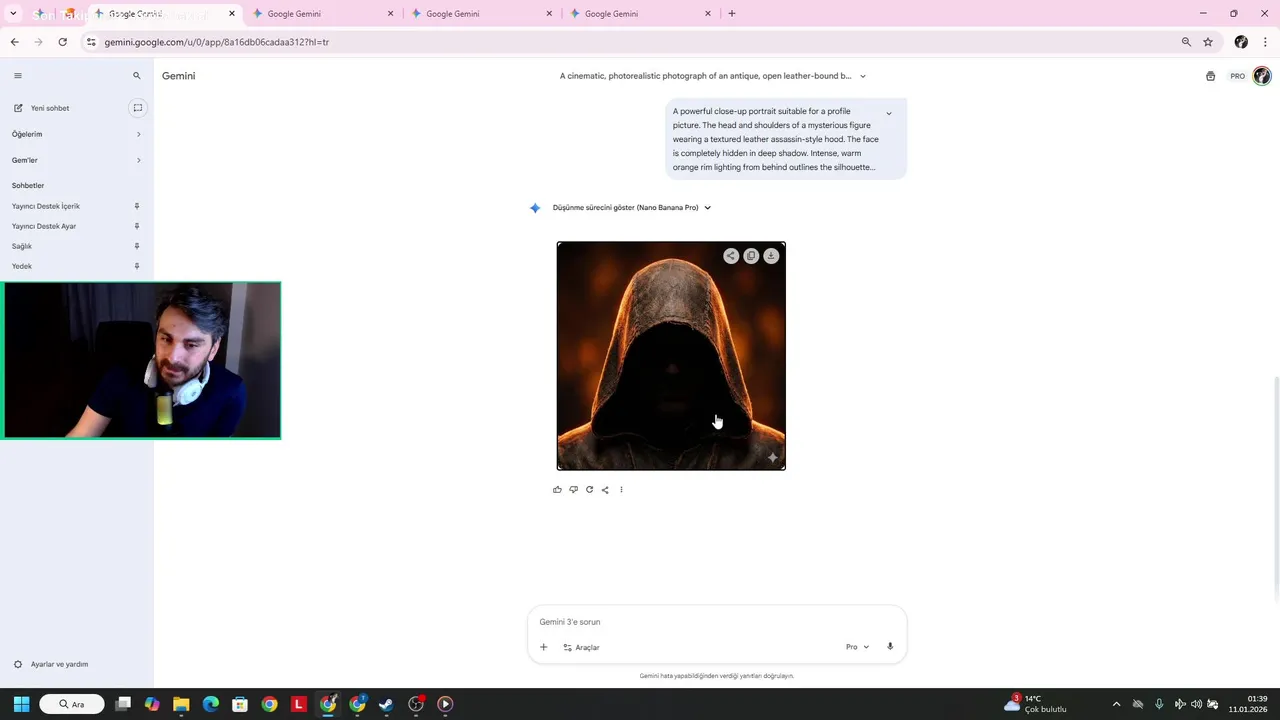Dislike the response with thumbs down
The image size is (1280, 720).
[573, 490]
